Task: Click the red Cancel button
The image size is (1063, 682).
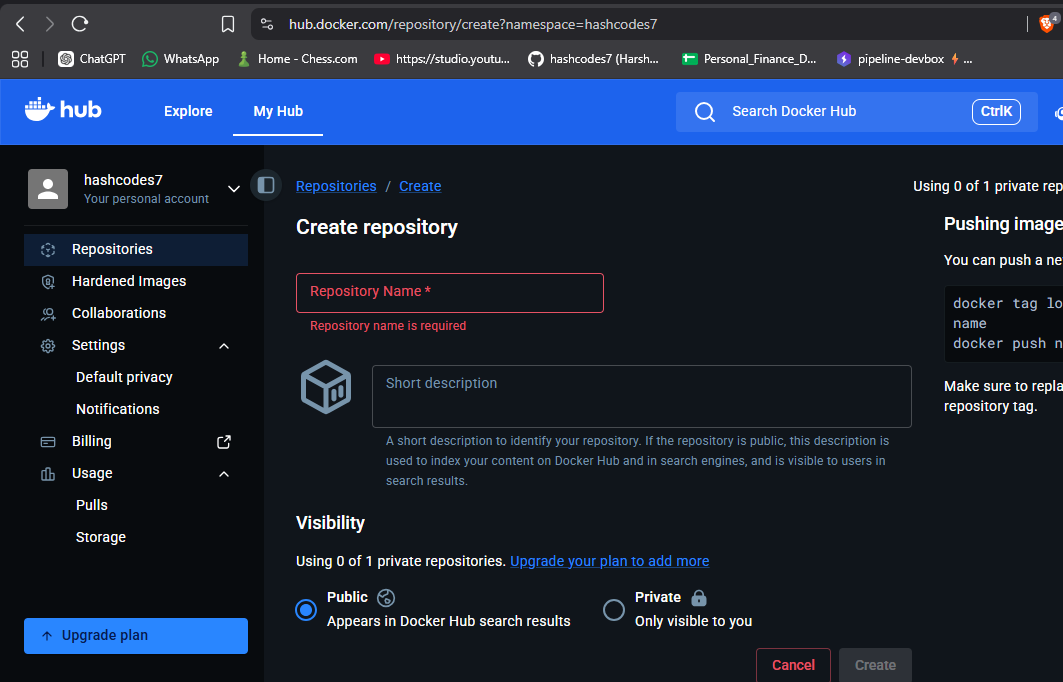Action: [793, 665]
